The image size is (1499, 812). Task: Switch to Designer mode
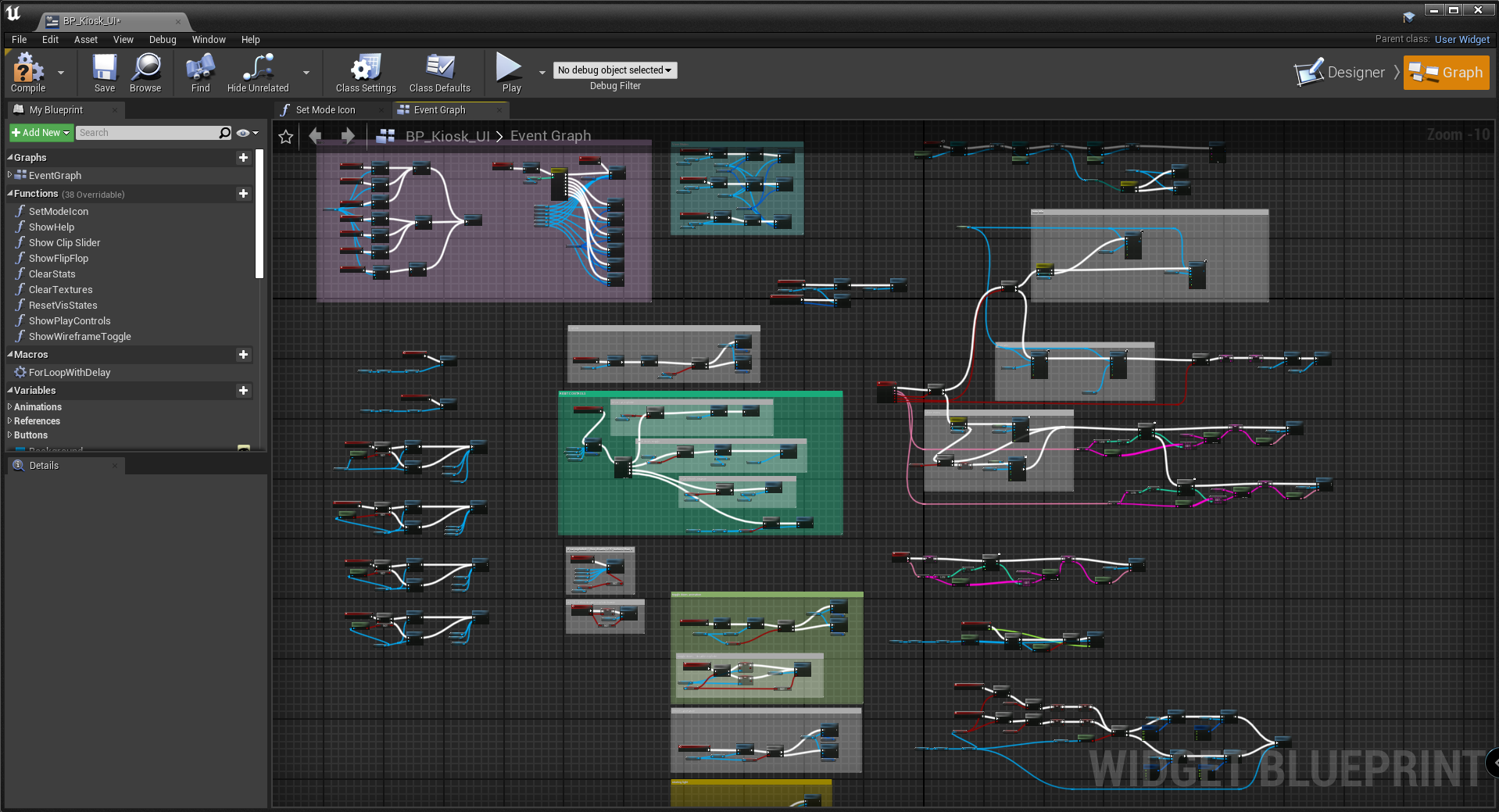pyautogui.click(x=1340, y=73)
